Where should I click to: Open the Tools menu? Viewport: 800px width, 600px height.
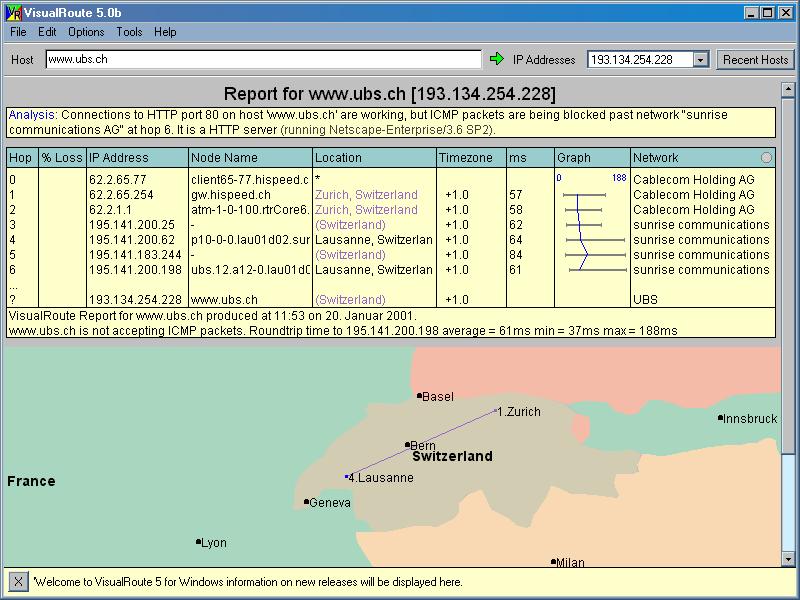[x=129, y=32]
